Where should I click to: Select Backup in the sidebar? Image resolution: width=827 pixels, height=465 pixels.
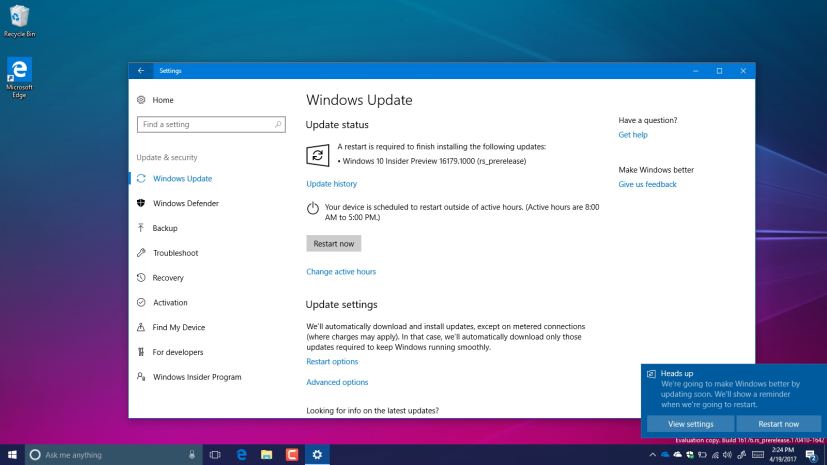click(165, 228)
